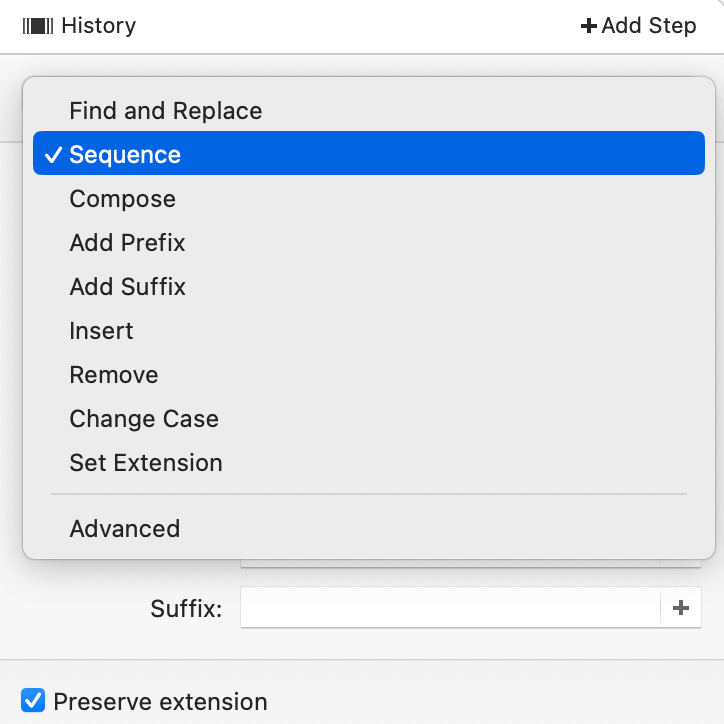Select the Insert step type
The image size is (724, 724).
102,331
